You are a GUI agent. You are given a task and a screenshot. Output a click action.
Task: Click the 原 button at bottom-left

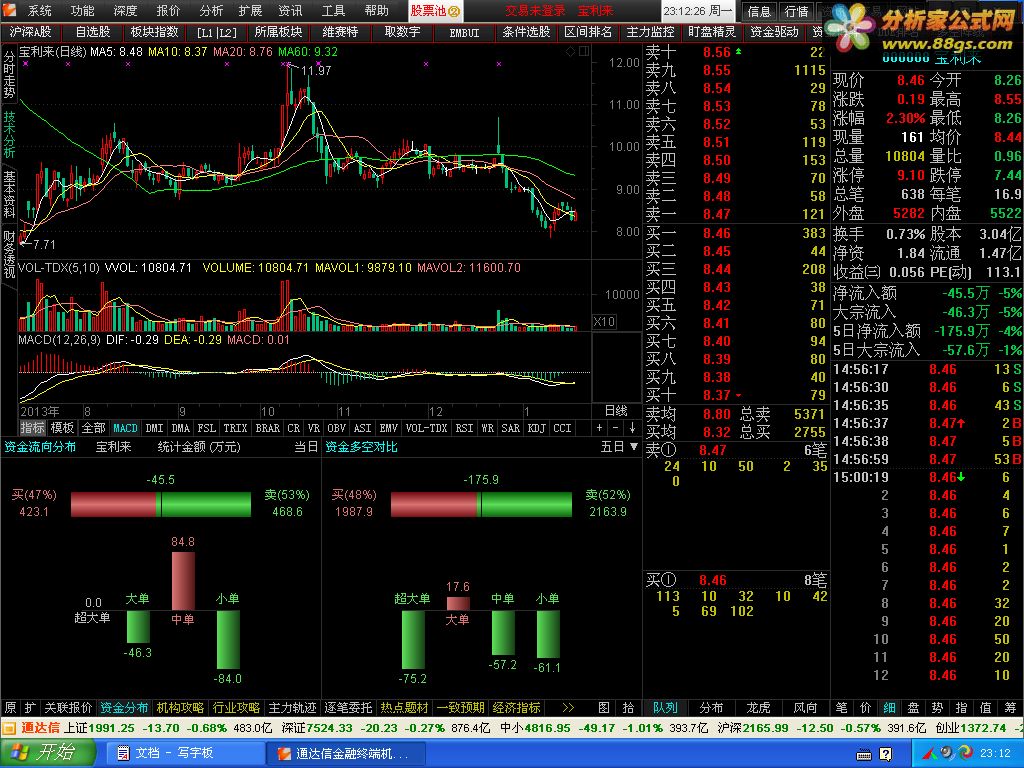point(10,707)
